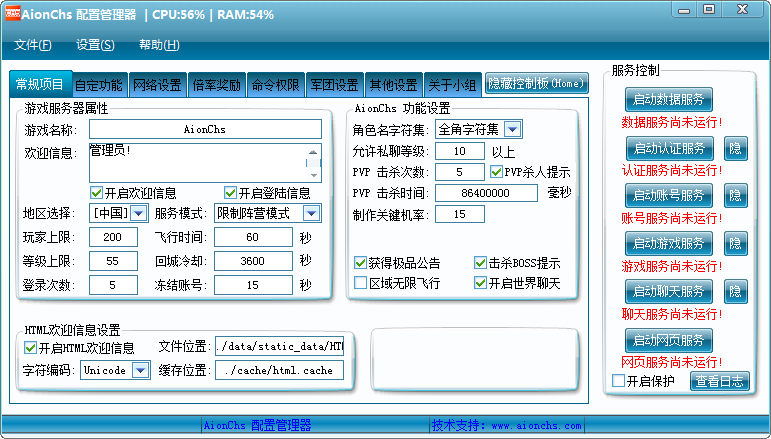Screen dimensions: 771x439
Task: Toggle 开启欢迎信息 checkbox
Action: click(x=97, y=193)
